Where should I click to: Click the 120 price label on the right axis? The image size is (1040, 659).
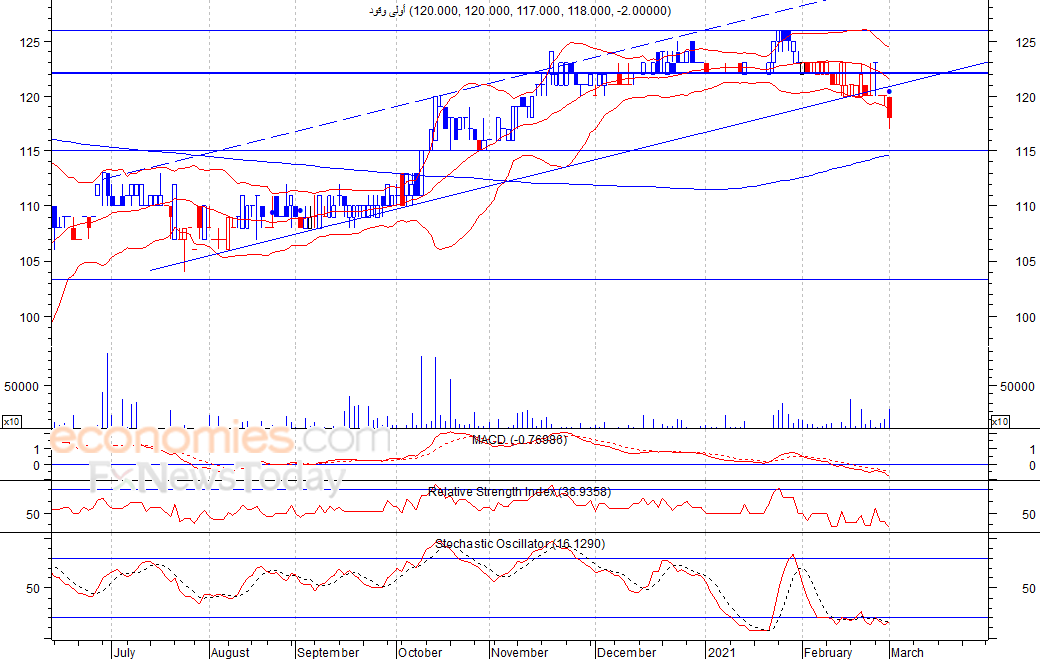1025,97
